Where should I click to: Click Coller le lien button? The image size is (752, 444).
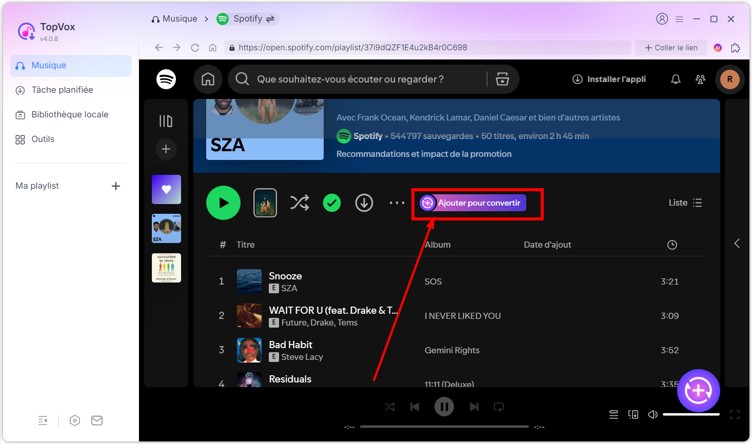click(671, 47)
